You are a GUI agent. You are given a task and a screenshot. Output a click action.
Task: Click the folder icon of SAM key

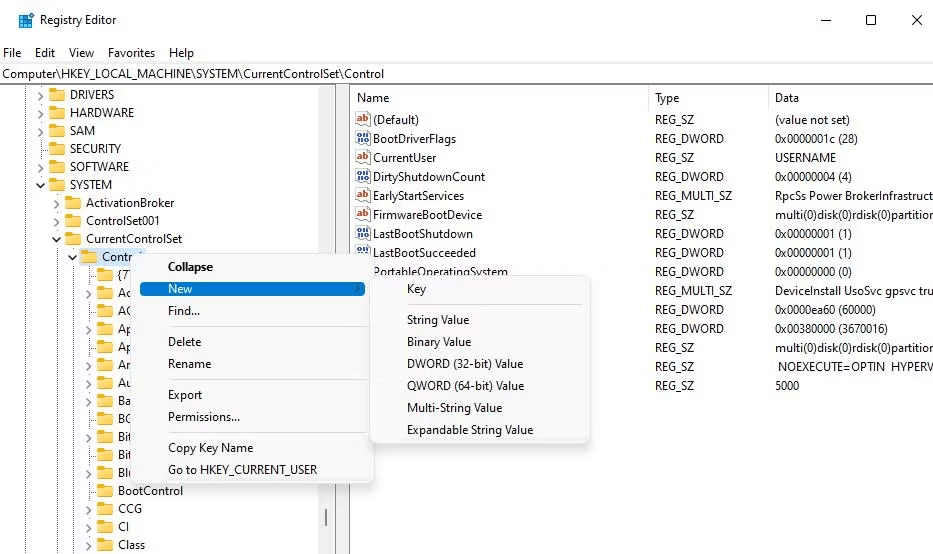tap(57, 130)
